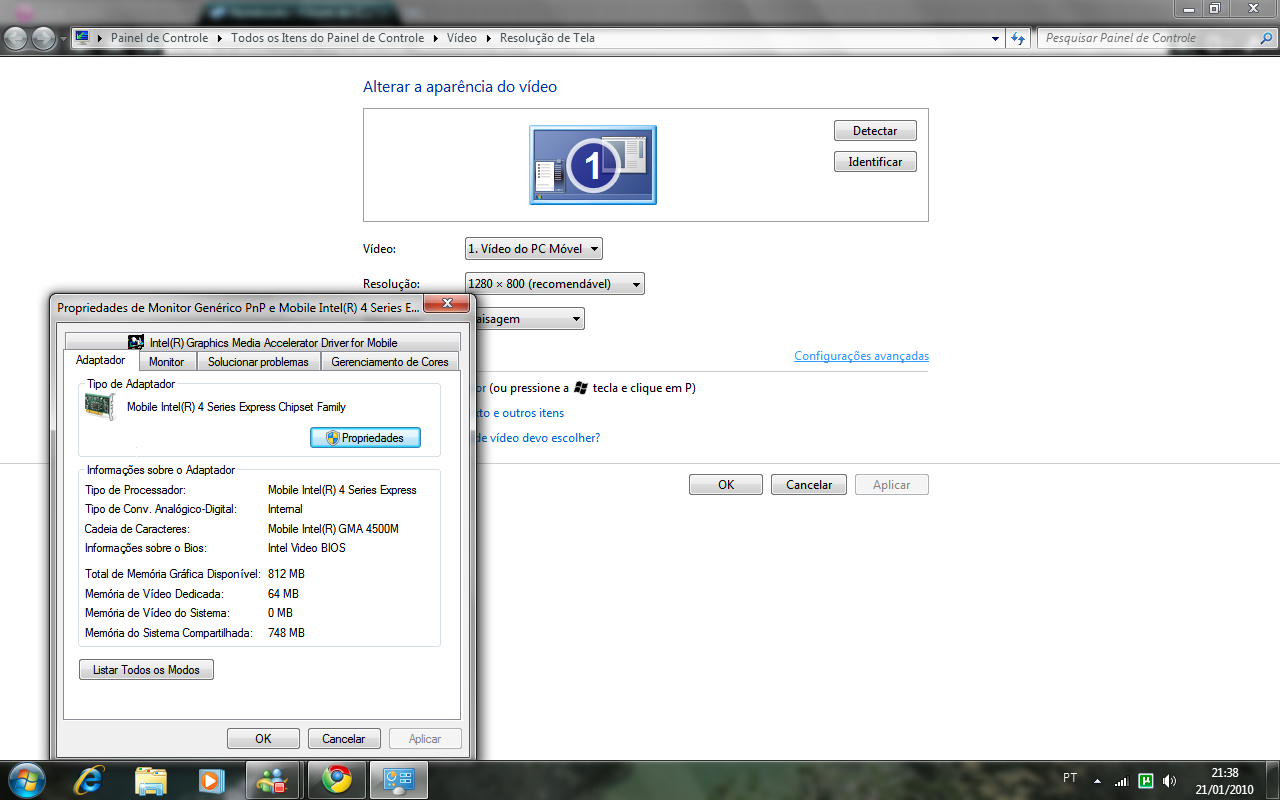The image size is (1280, 800).
Task: Click the taskbar clock showing 21:38
Action: pos(1225,780)
